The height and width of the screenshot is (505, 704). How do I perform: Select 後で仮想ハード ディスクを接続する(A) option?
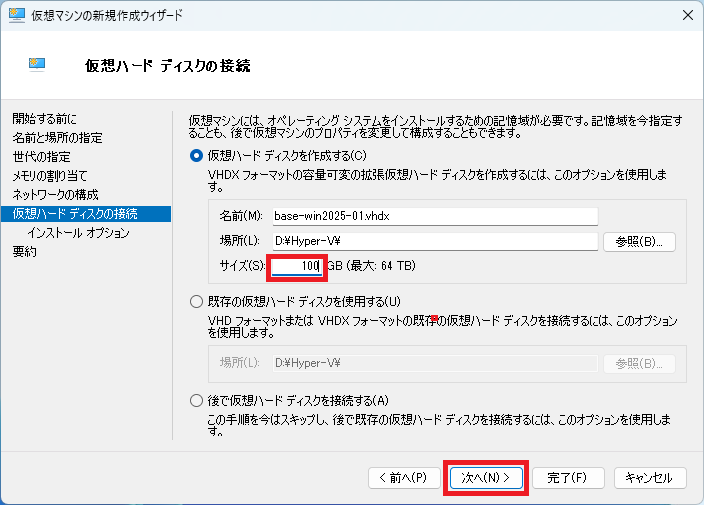[x=196, y=400]
